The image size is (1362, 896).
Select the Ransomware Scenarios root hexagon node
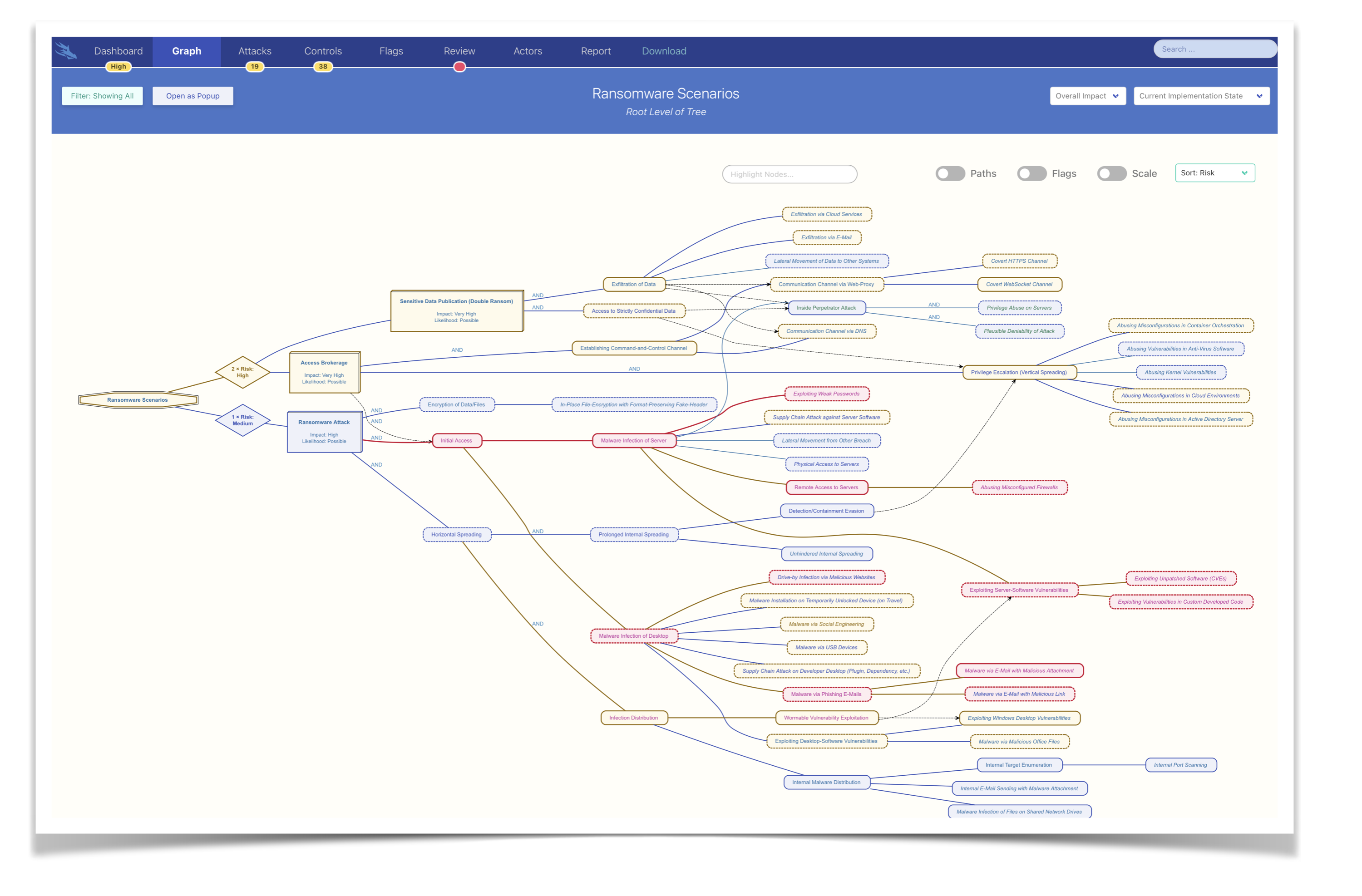click(138, 400)
